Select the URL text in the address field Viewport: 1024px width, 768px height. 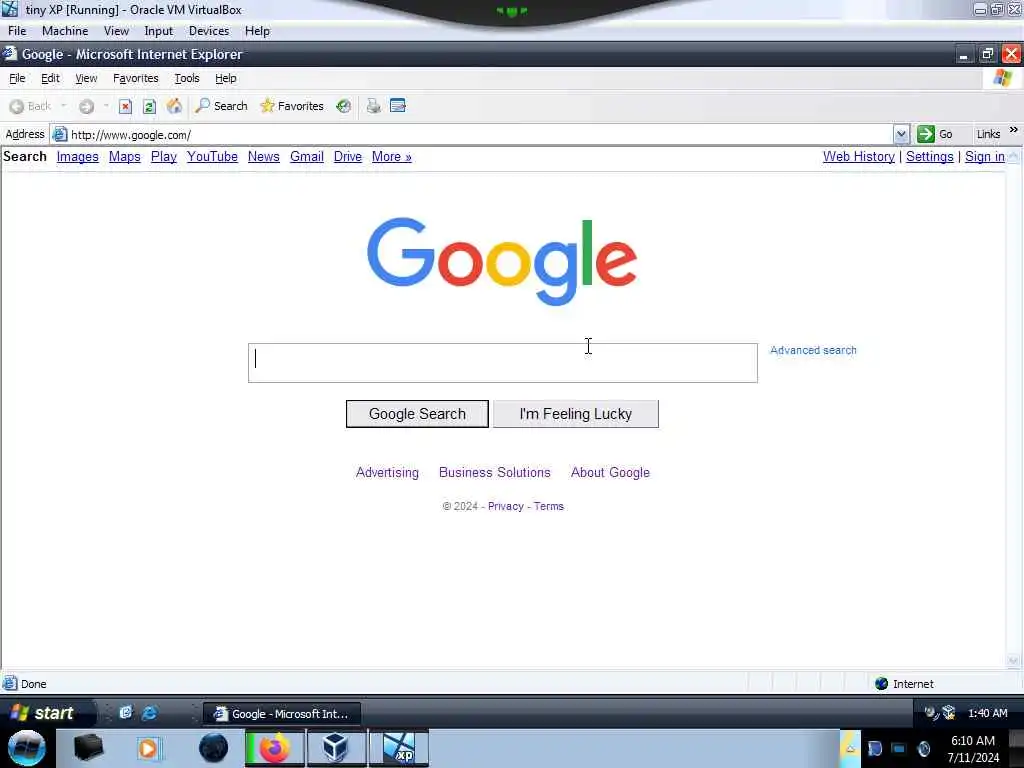(x=131, y=135)
